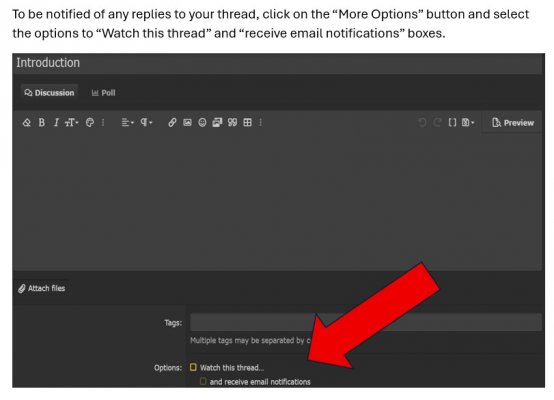Open the text color palette
The height and width of the screenshot is (400, 554).
click(90, 123)
